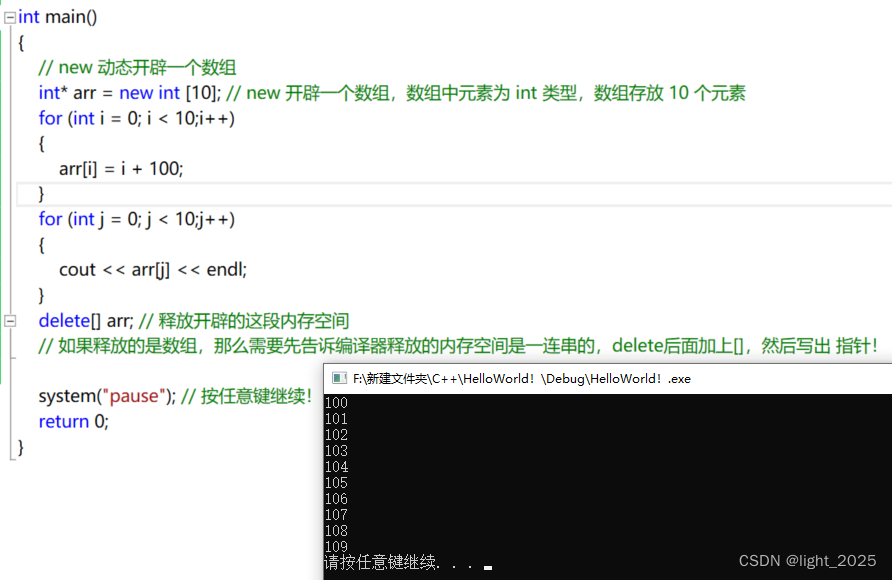This screenshot has height=580, width=892.
Task: Click console output line '109'
Action: pyautogui.click(x=336, y=546)
